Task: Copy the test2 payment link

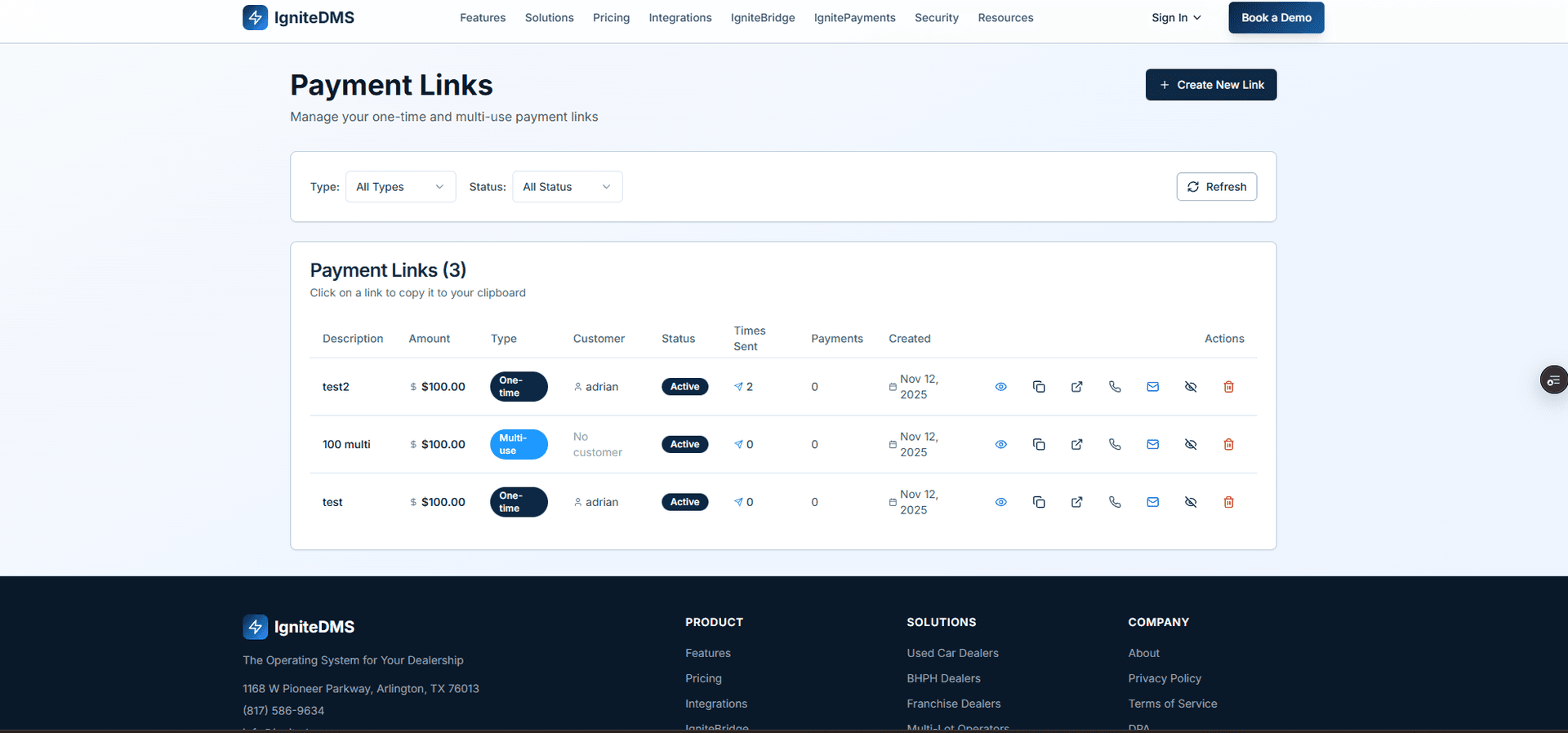Action: pyautogui.click(x=1039, y=387)
